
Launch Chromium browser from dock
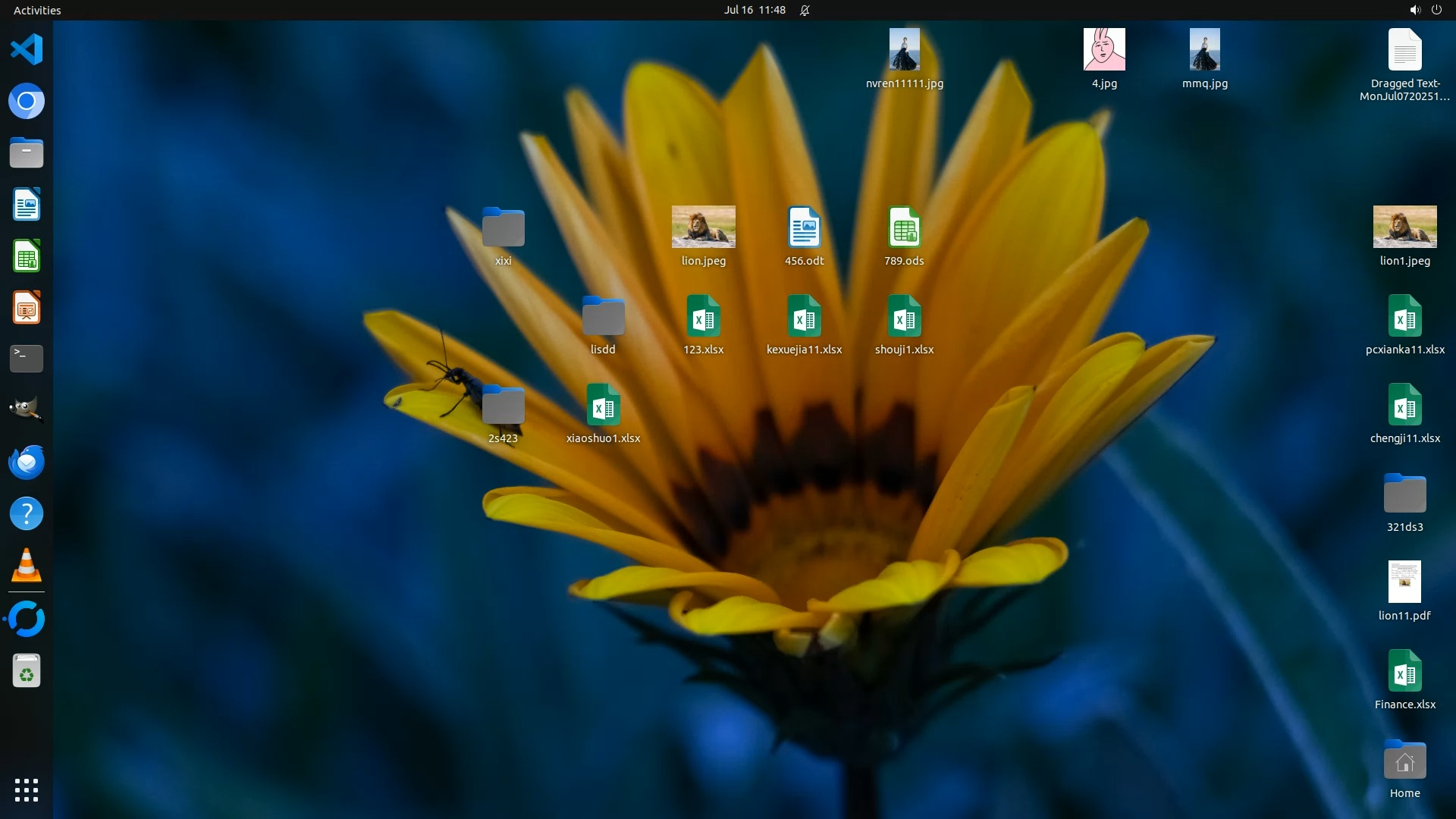(x=27, y=102)
